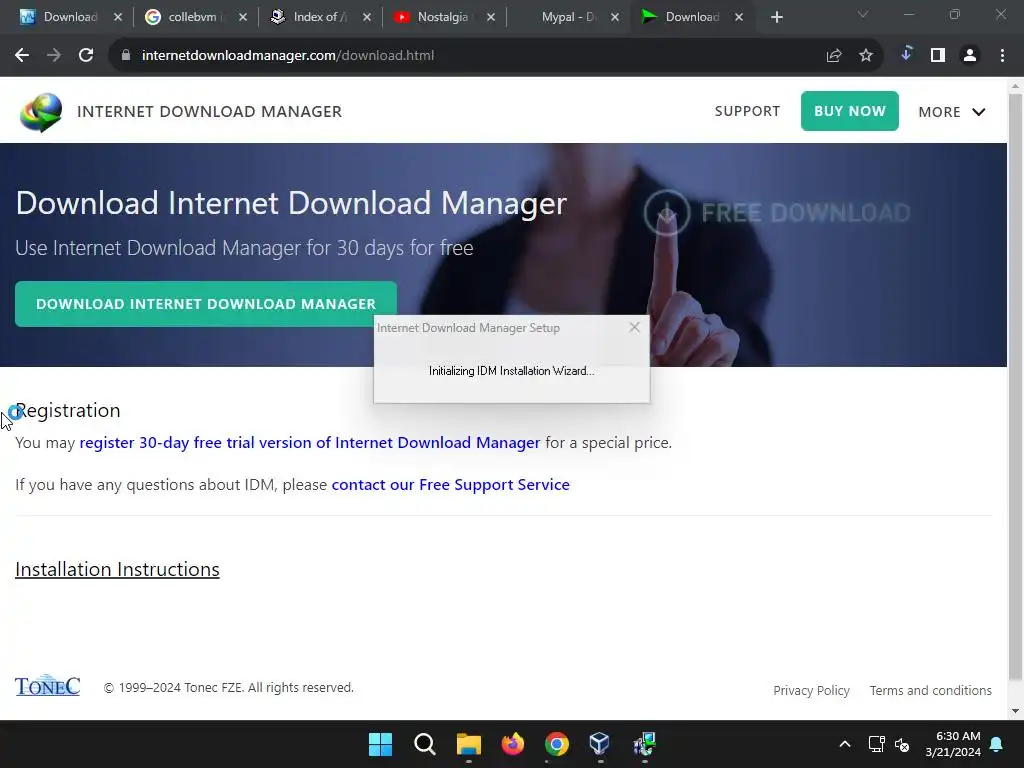Close the collebvm tab

(x=243, y=17)
